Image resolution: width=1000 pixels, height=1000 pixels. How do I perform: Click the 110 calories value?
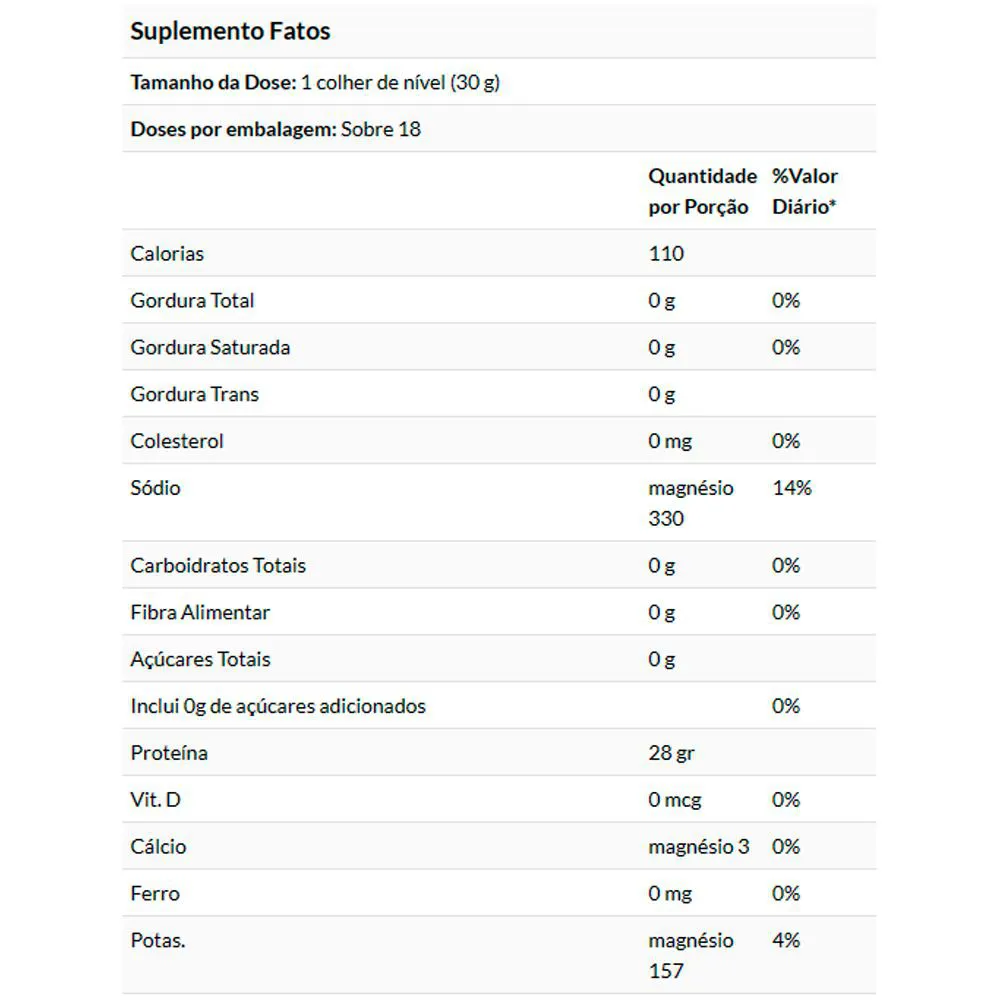coord(666,254)
